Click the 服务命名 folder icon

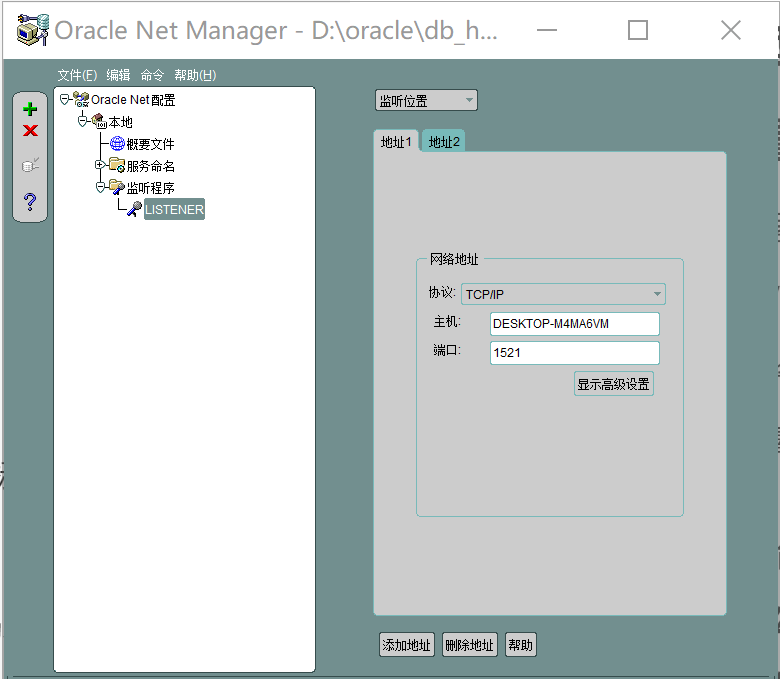117,165
